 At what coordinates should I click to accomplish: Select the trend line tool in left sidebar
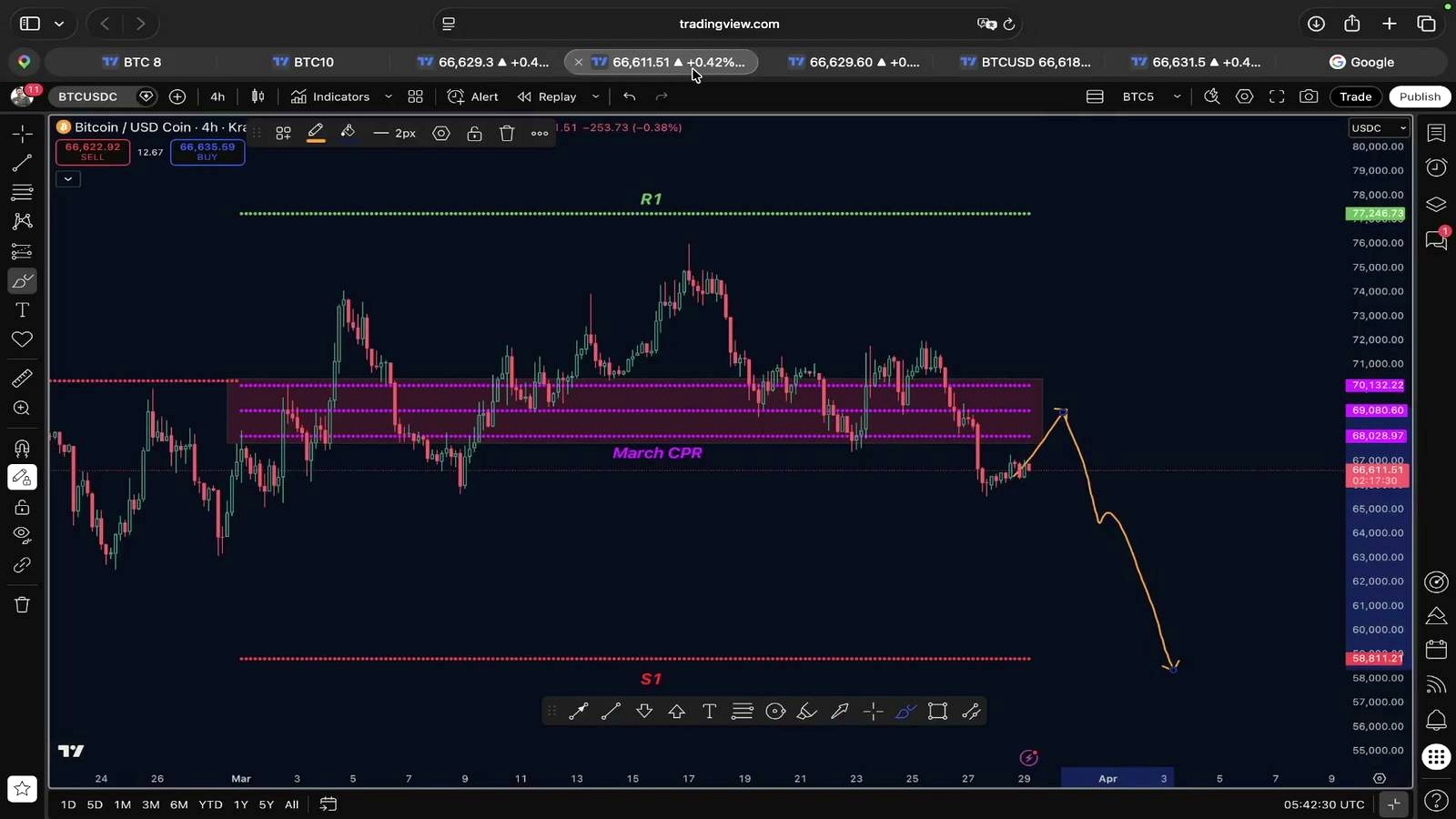pos(22,164)
